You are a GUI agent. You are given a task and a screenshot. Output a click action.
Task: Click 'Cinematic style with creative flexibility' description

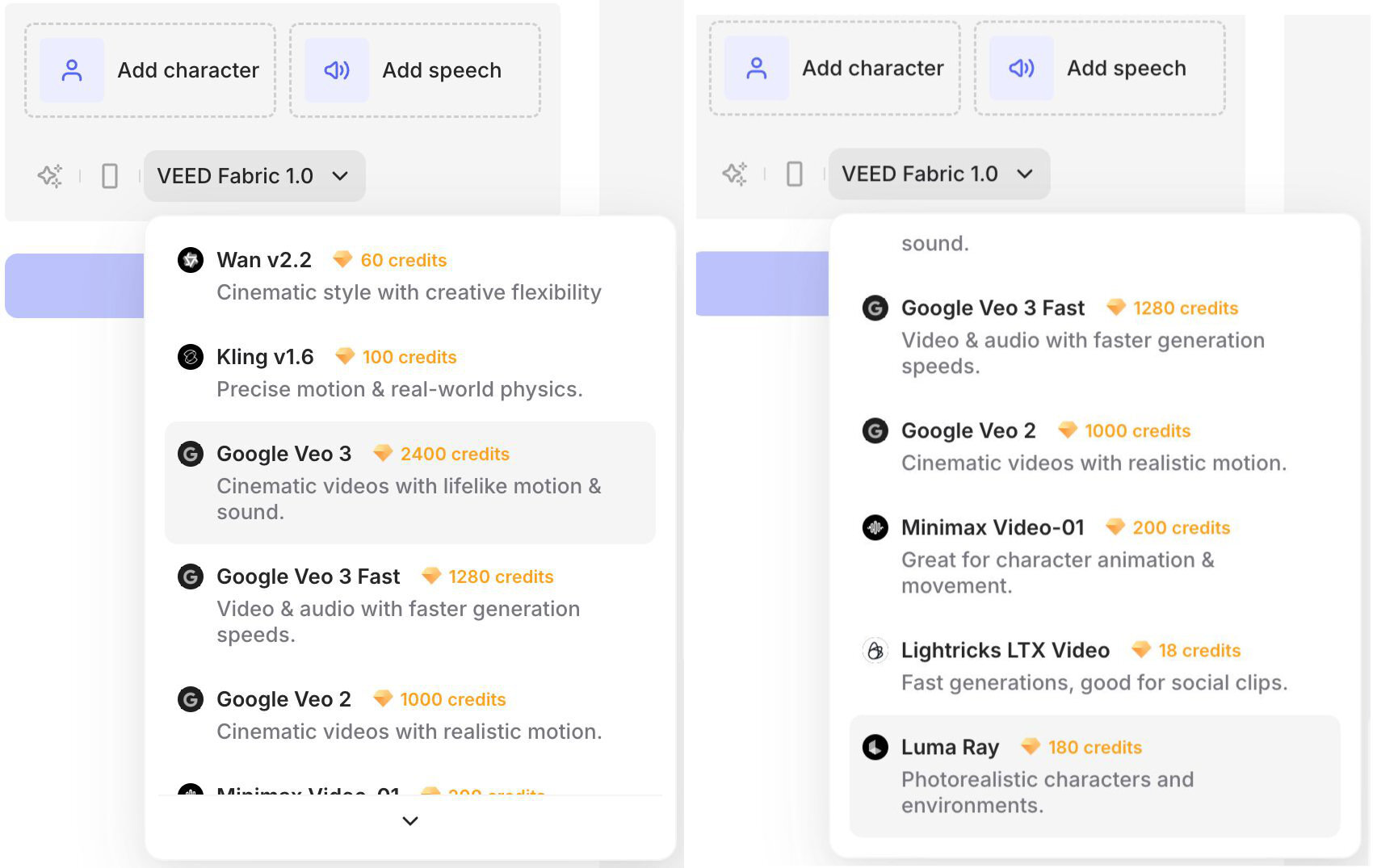pos(409,292)
